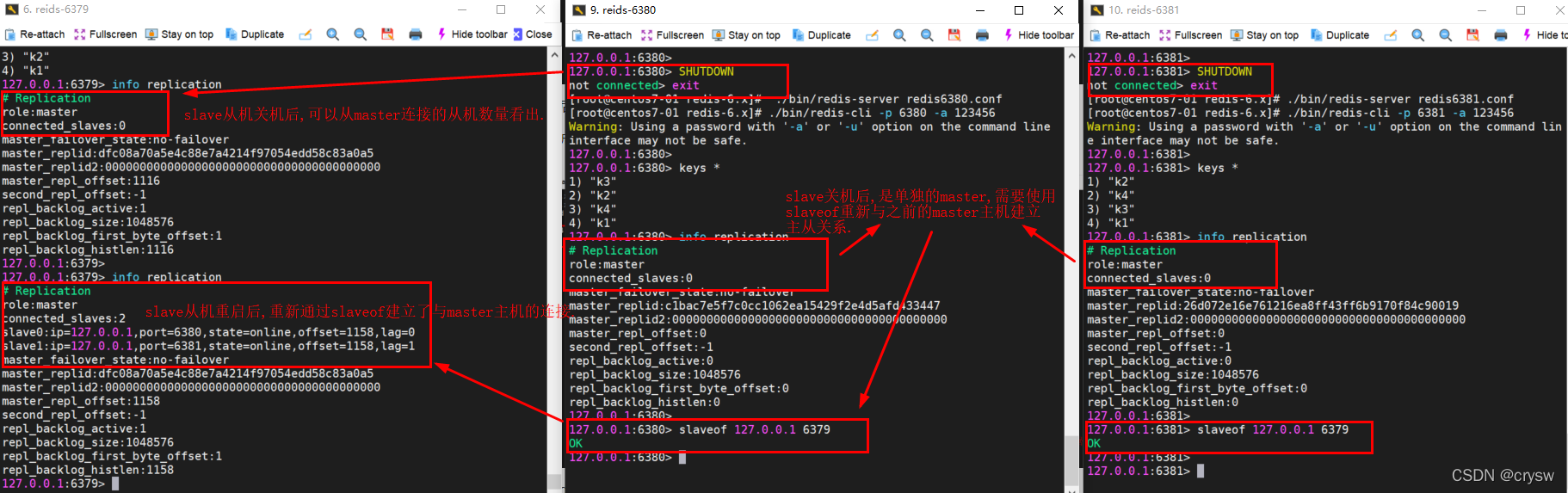Save terminal output in reids-6379 window

click(388, 34)
